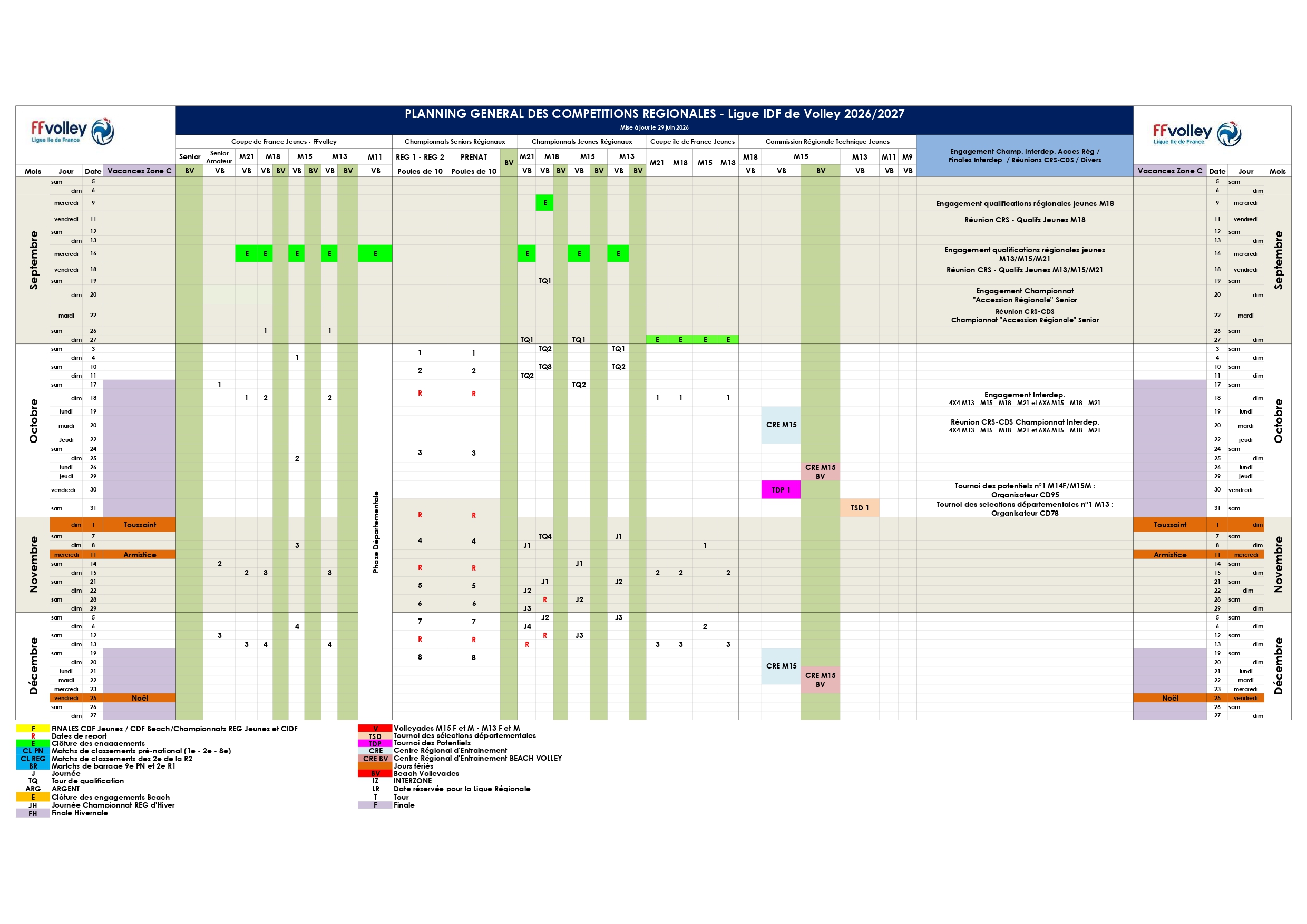This screenshot has width=1307, height=924.
Task: Click the red 'BV' legend swatch
Action: [375, 773]
